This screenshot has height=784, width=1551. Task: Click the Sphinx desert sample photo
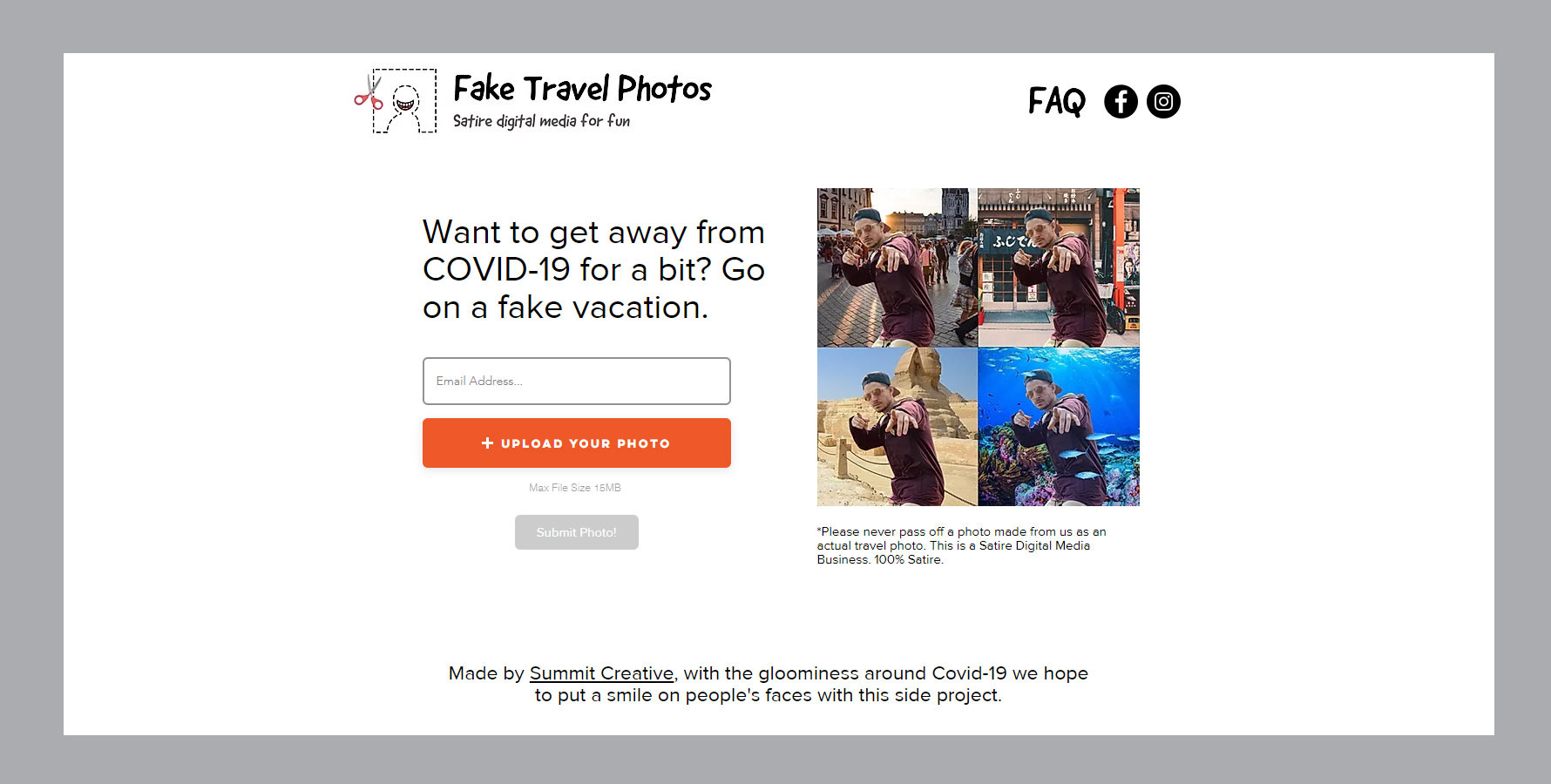897,427
